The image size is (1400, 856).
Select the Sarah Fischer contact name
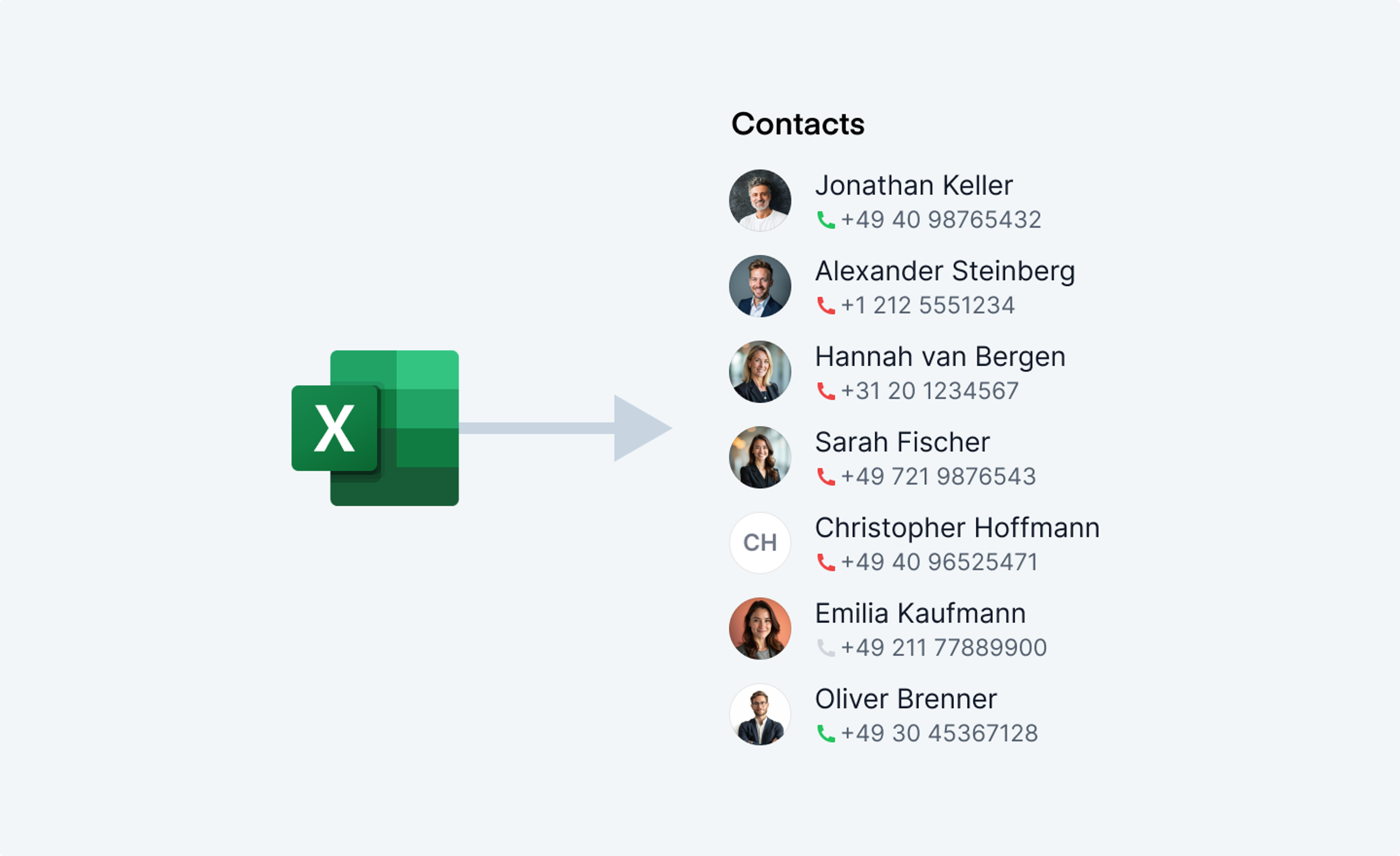(902, 442)
